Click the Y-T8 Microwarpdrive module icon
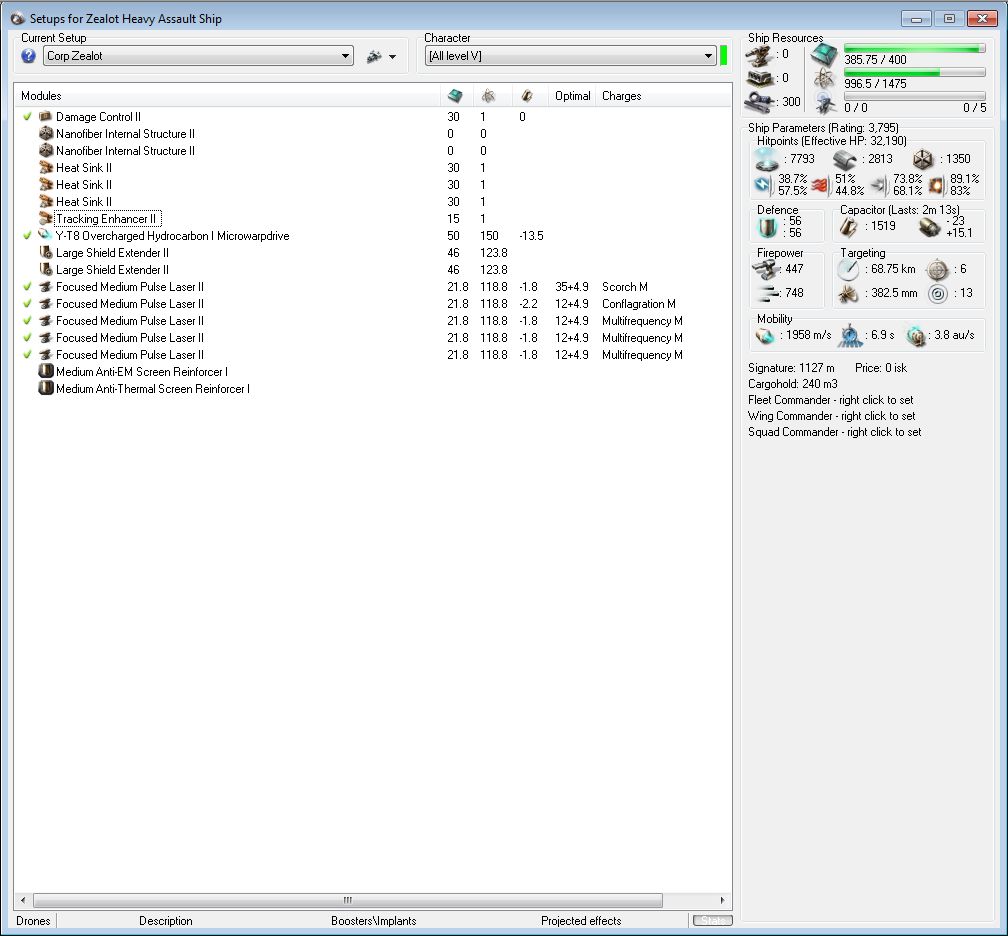This screenshot has height=936, width=1008. pyautogui.click(x=46, y=235)
